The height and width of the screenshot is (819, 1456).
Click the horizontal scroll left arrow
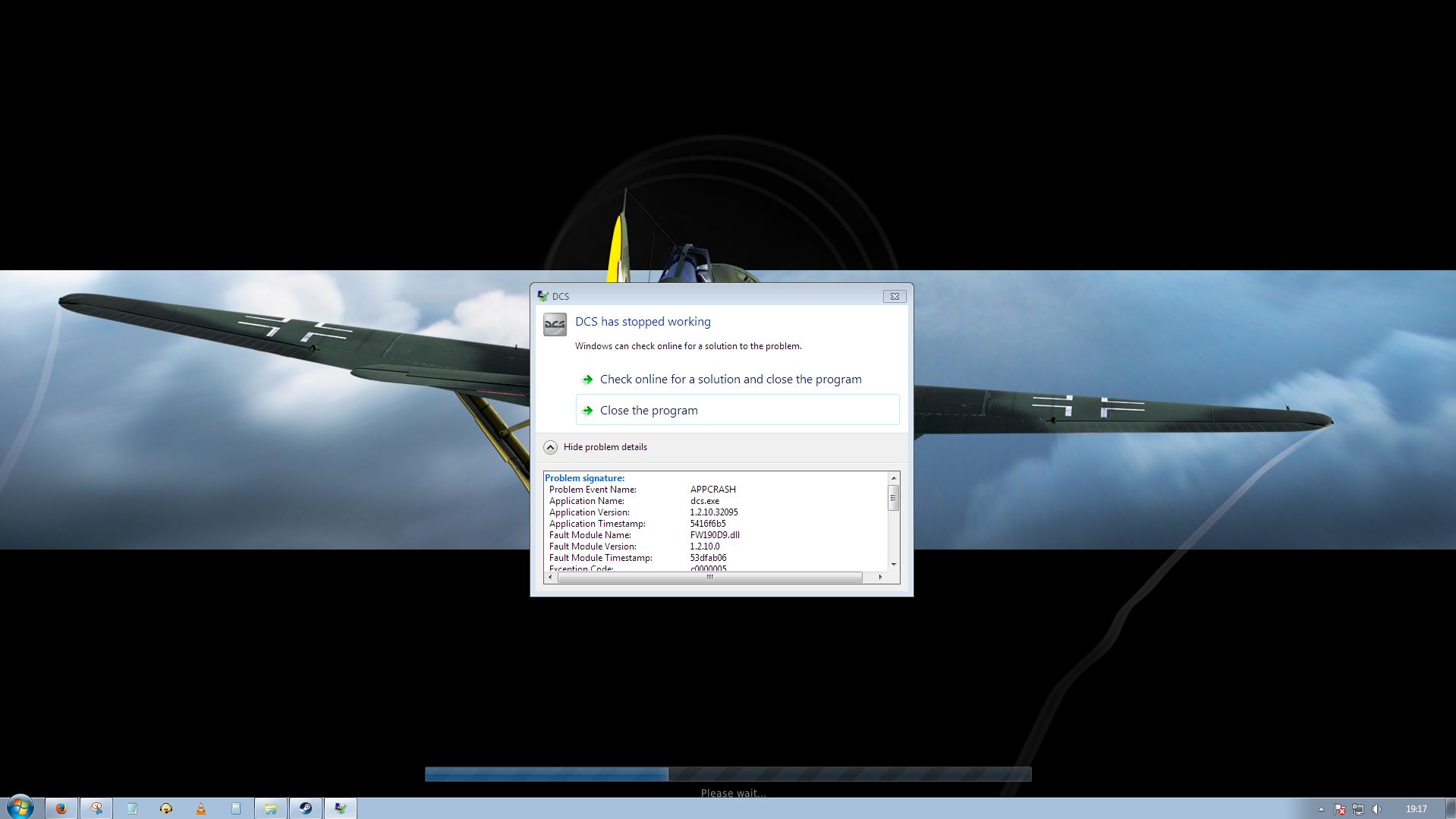click(551, 578)
